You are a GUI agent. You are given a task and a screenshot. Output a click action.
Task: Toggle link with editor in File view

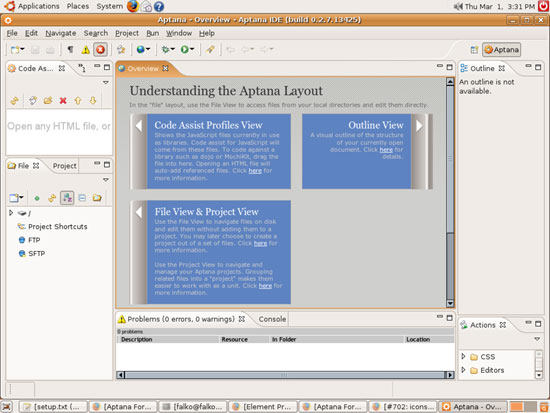coord(52,198)
